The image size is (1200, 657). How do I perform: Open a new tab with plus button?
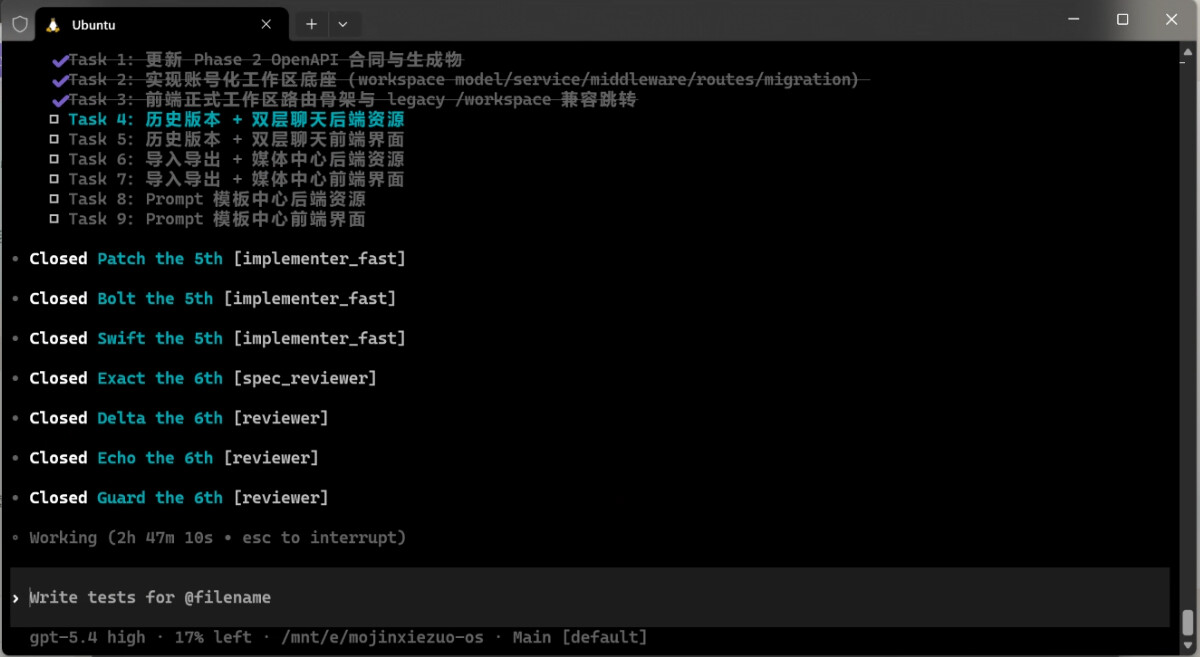click(x=311, y=24)
